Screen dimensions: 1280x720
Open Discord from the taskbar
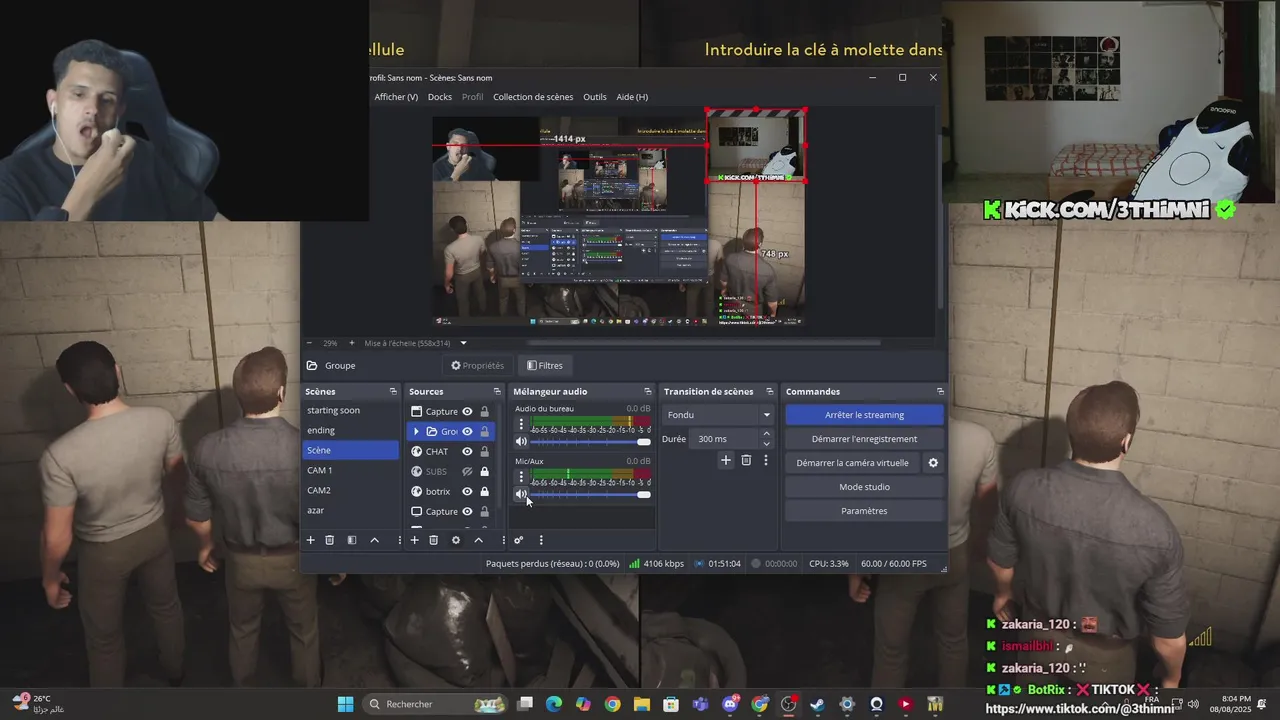point(730,704)
